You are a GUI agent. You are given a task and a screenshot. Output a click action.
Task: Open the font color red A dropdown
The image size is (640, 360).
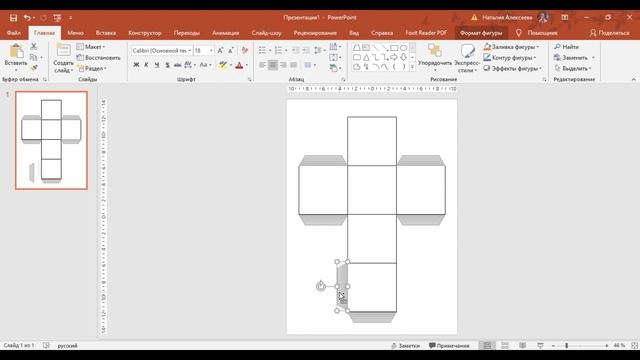click(x=247, y=65)
